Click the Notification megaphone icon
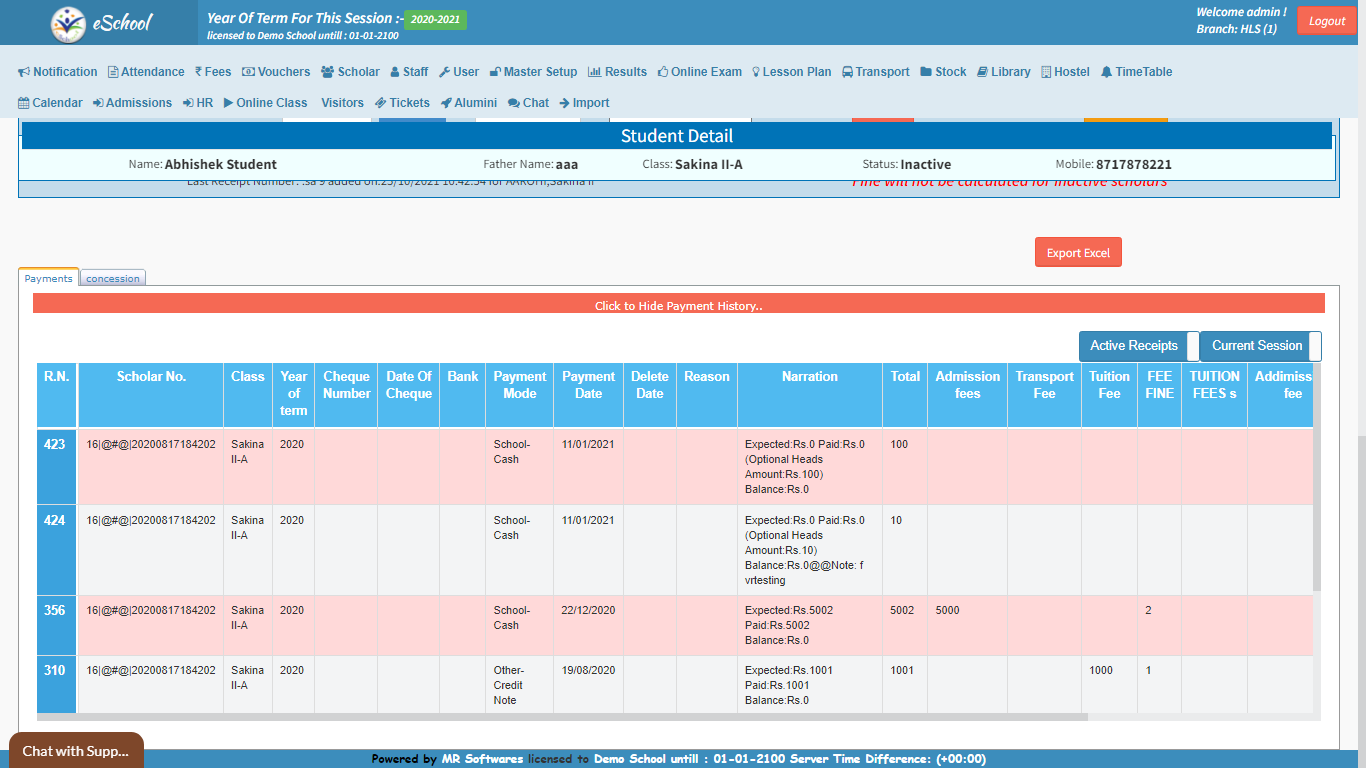 tap(24, 72)
